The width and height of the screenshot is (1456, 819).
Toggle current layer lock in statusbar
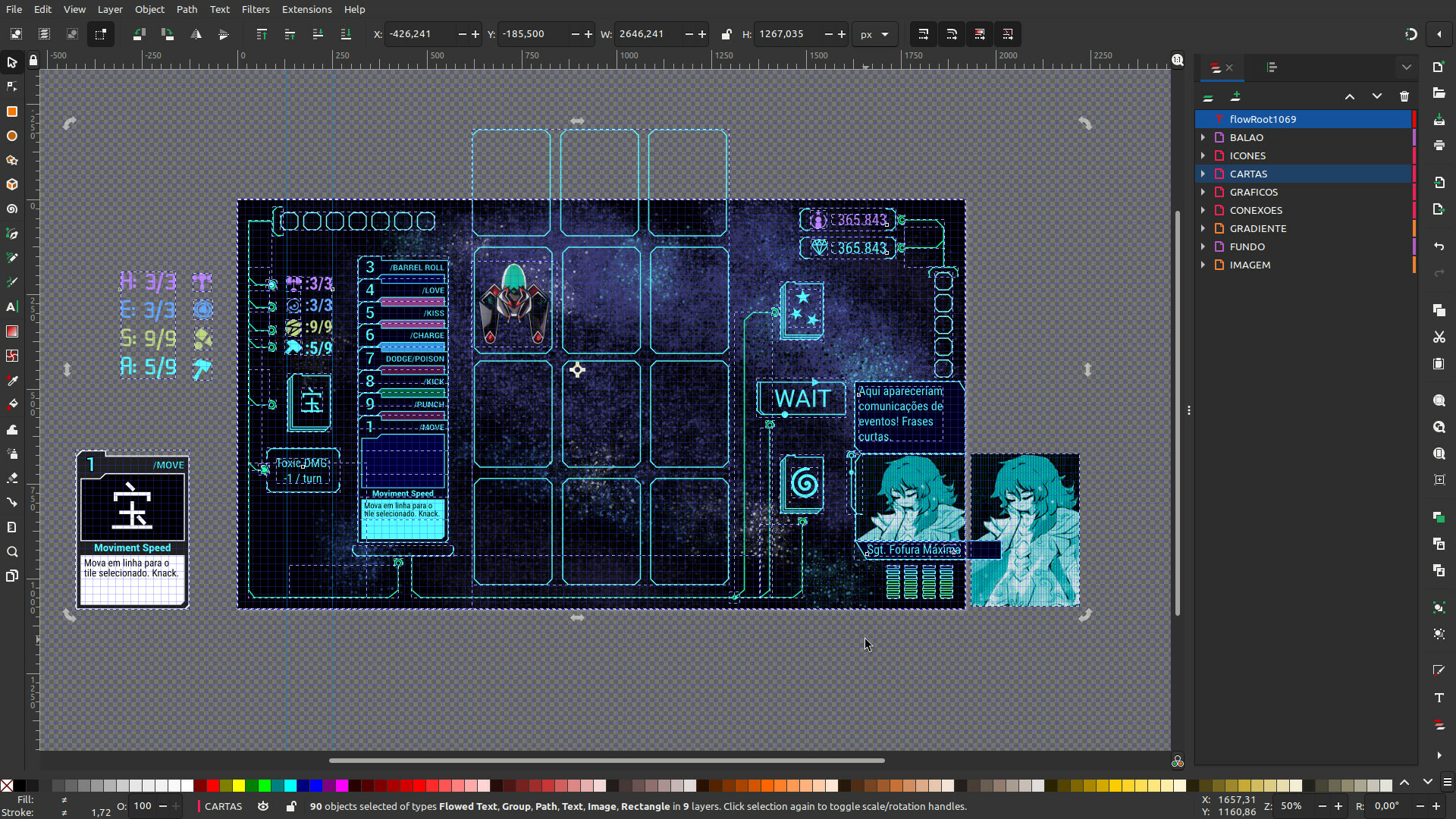coord(291,806)
